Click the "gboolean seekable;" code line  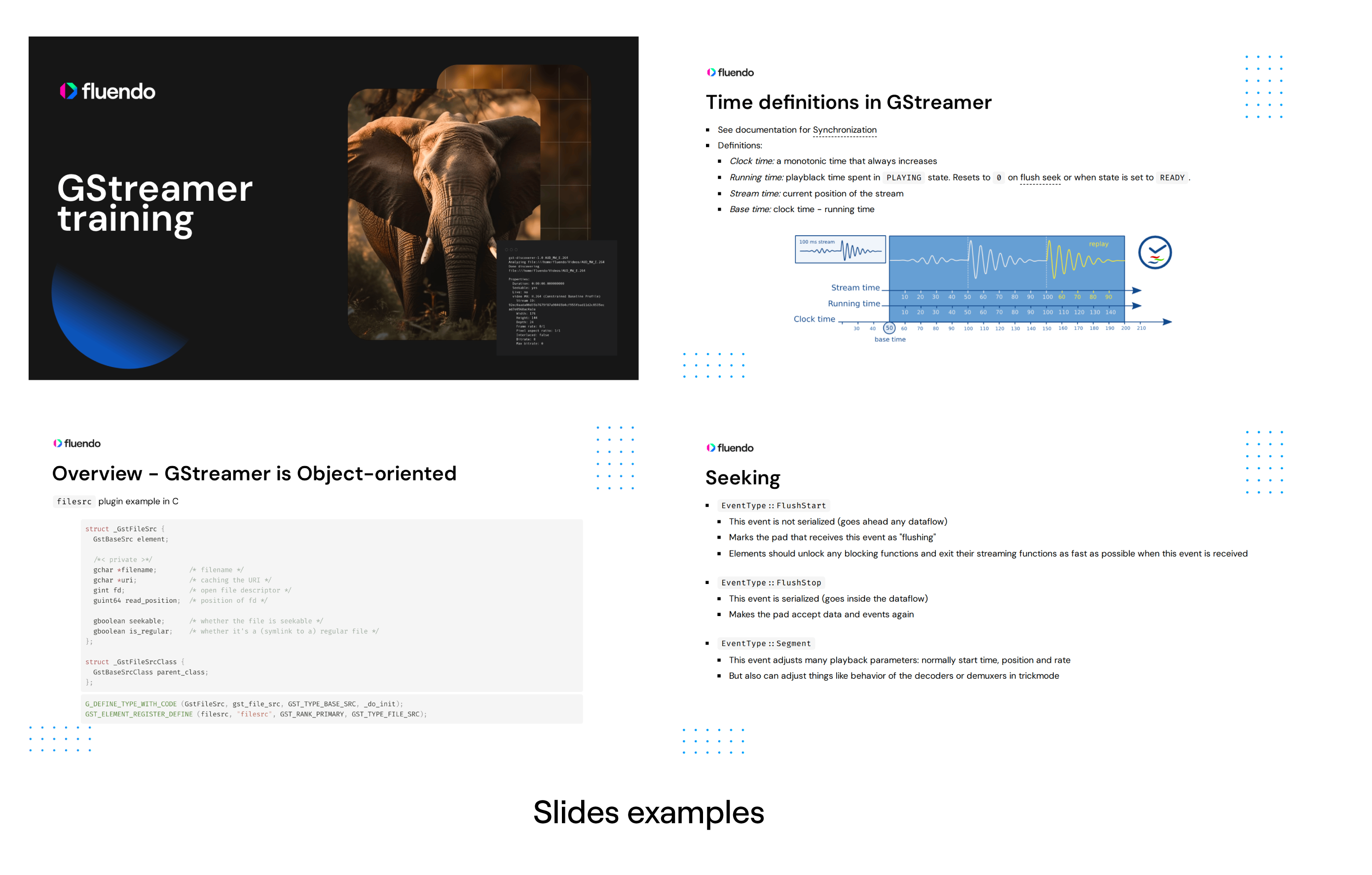click(x=129, y=621)
